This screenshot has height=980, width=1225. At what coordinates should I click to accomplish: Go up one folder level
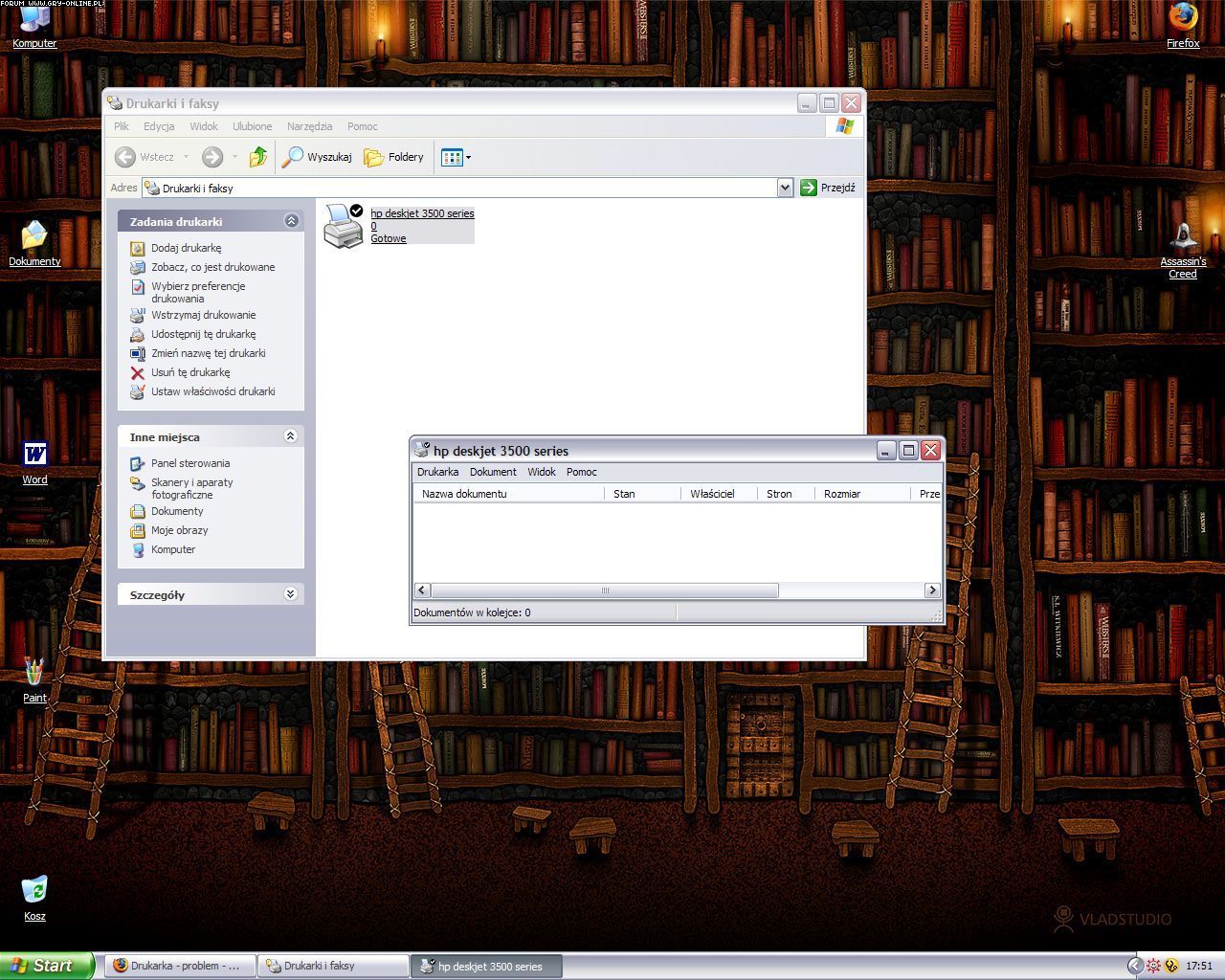pyautogui.click(x=257, y=157)
